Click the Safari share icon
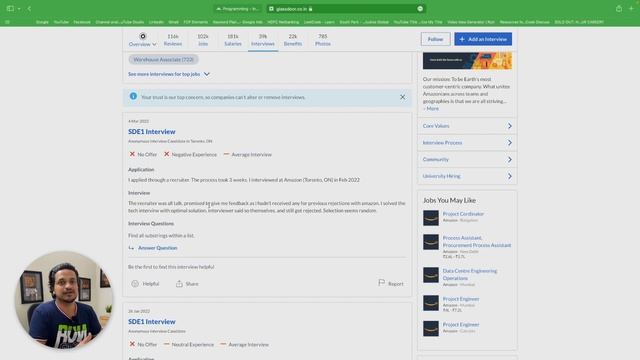Image resolution: width=640 pixels, height=360 pixels. (619, 9)
